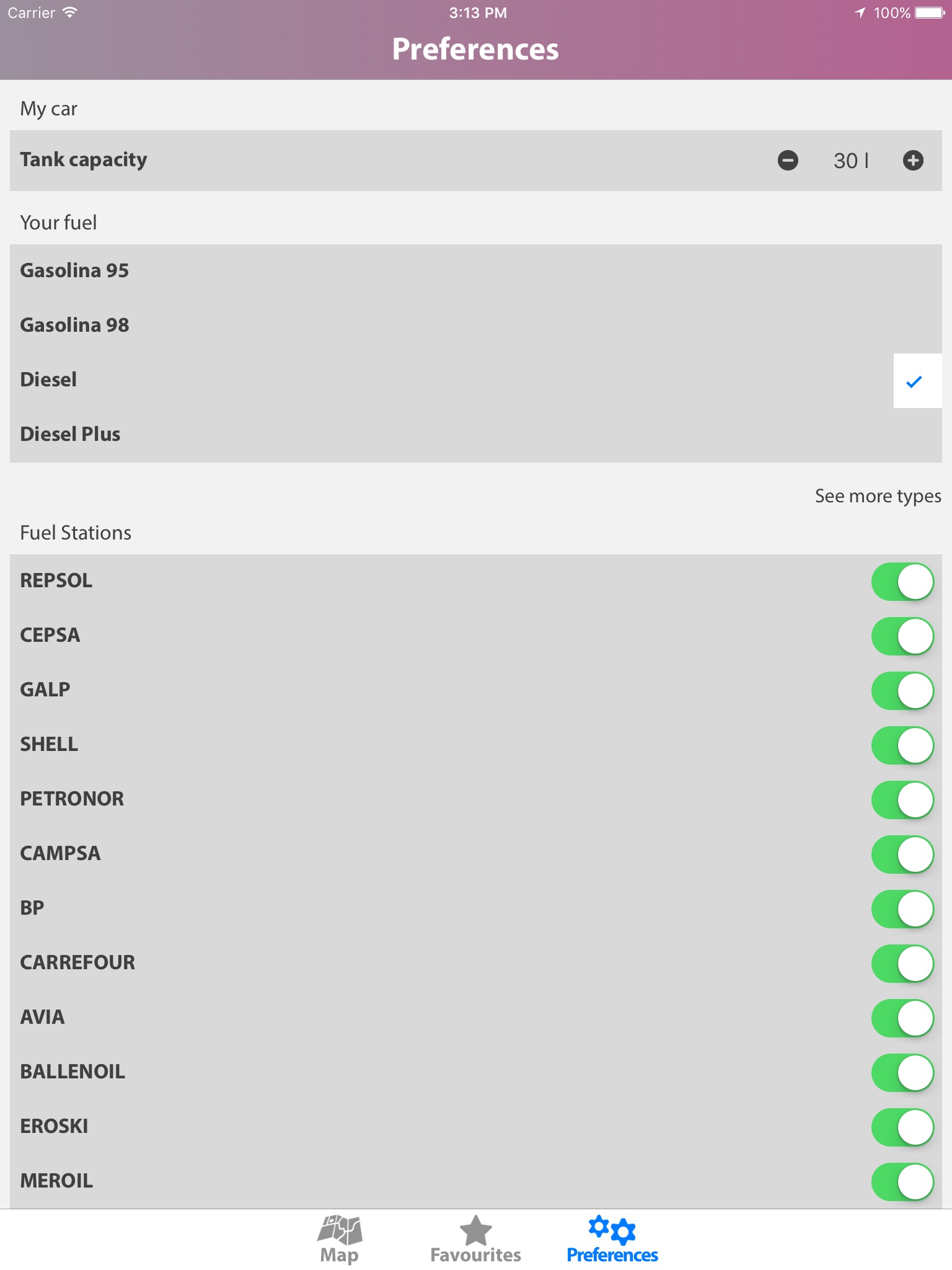Turn off the EROSKI station switch

click(x=902, y=1127)
